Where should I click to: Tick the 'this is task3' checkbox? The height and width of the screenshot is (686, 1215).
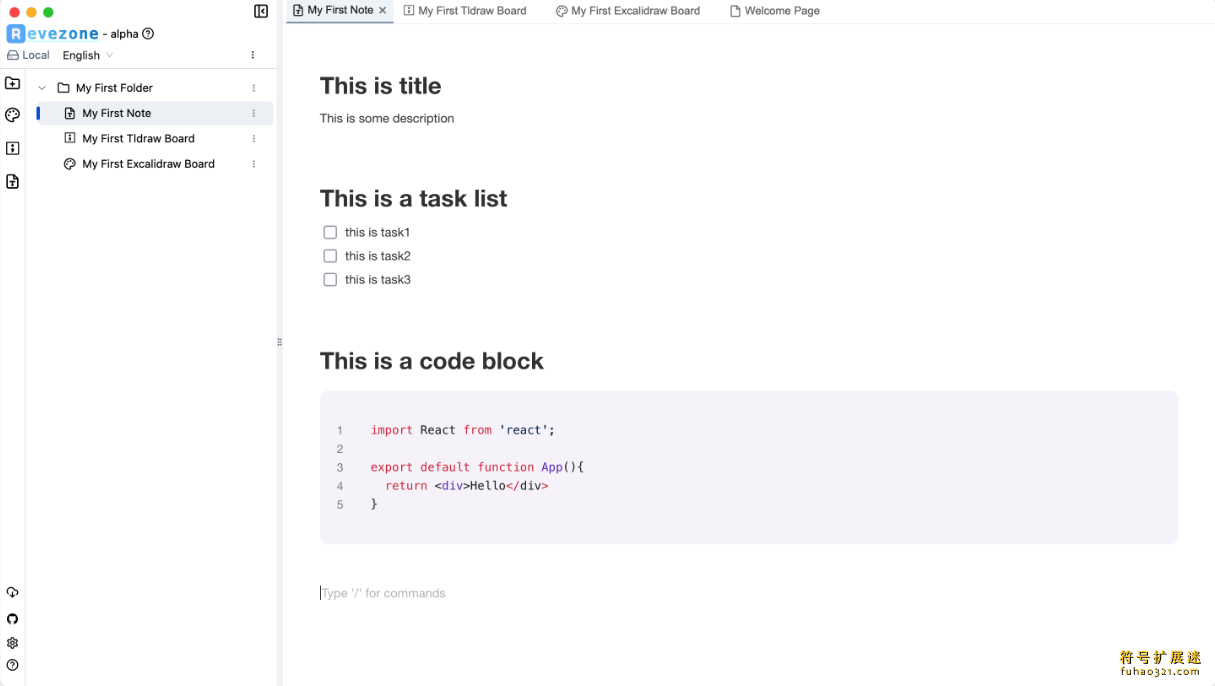[x=330, y=279]
